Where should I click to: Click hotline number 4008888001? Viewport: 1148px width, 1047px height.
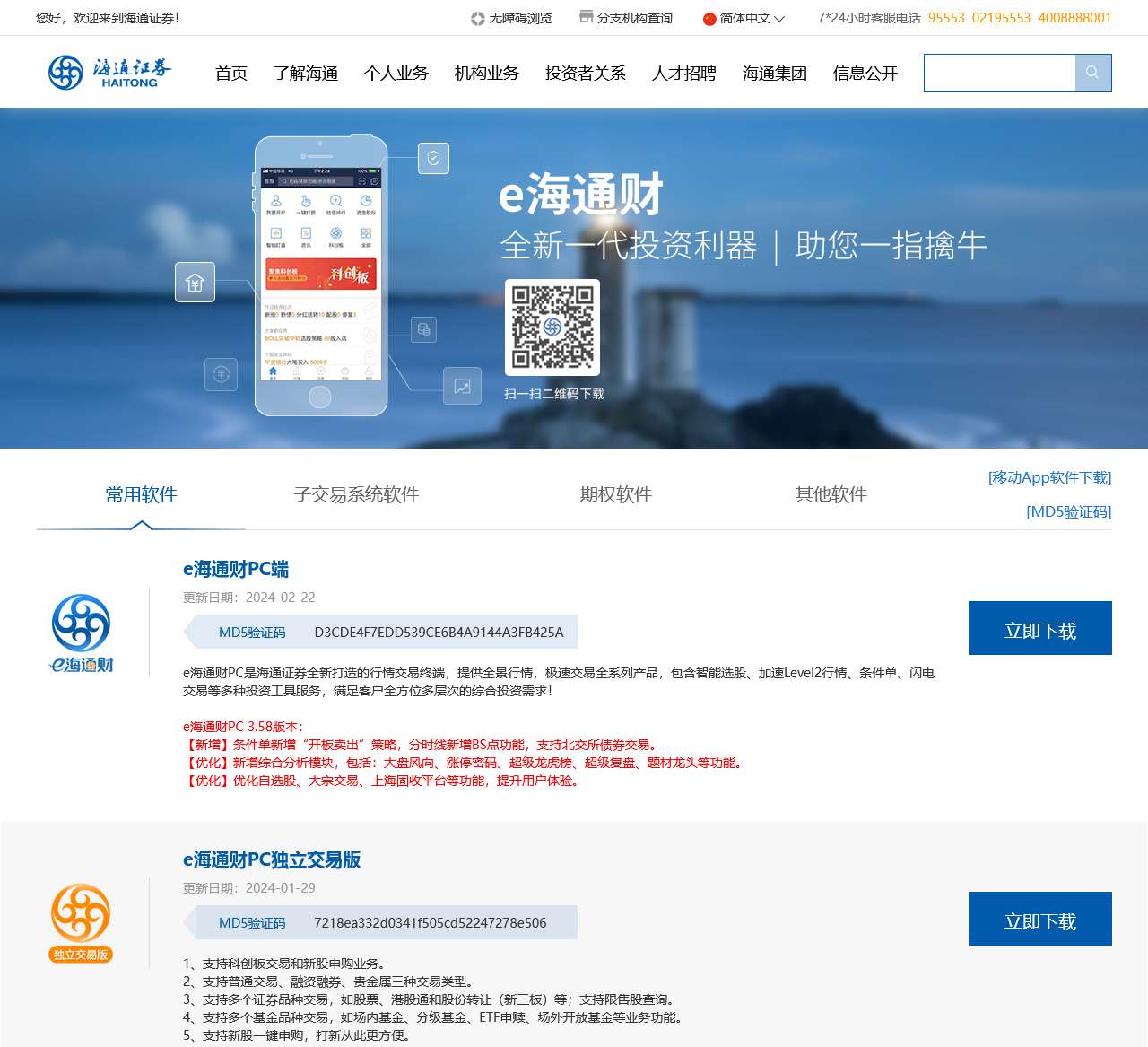click(x=1074, y=18)
